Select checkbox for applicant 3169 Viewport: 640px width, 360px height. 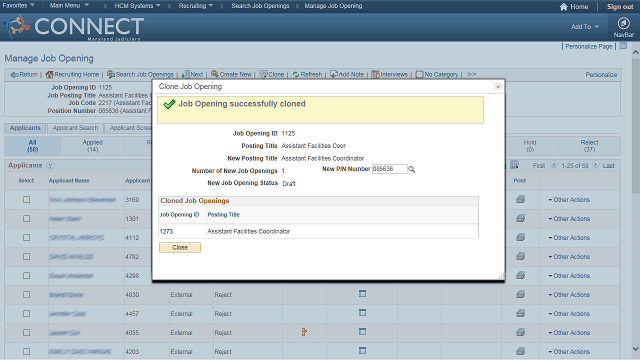click(27, 200)
